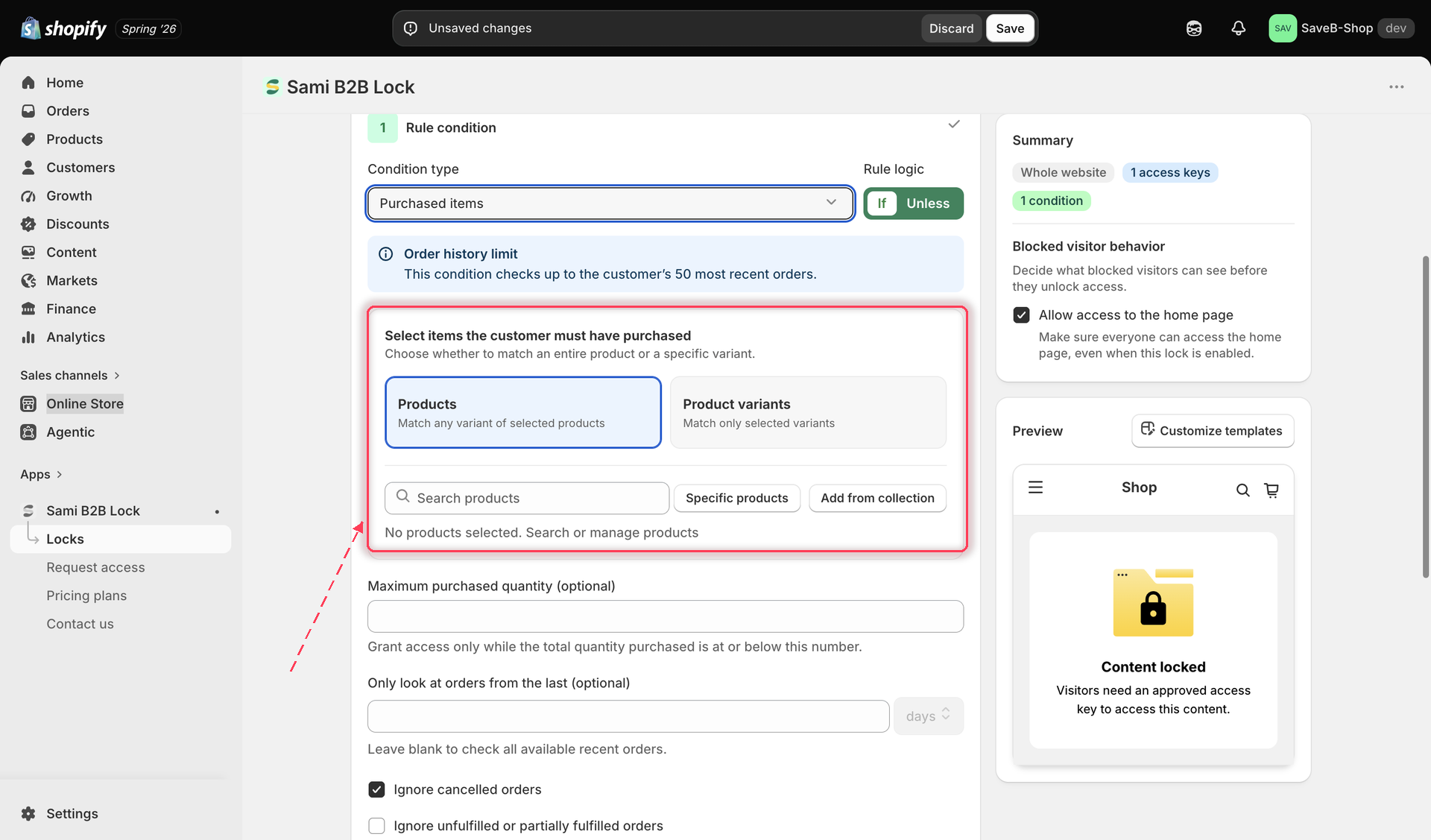This screenshot has height=840, width=1431.
Task: Click the Customers person icon
Action: coord(28,168)
